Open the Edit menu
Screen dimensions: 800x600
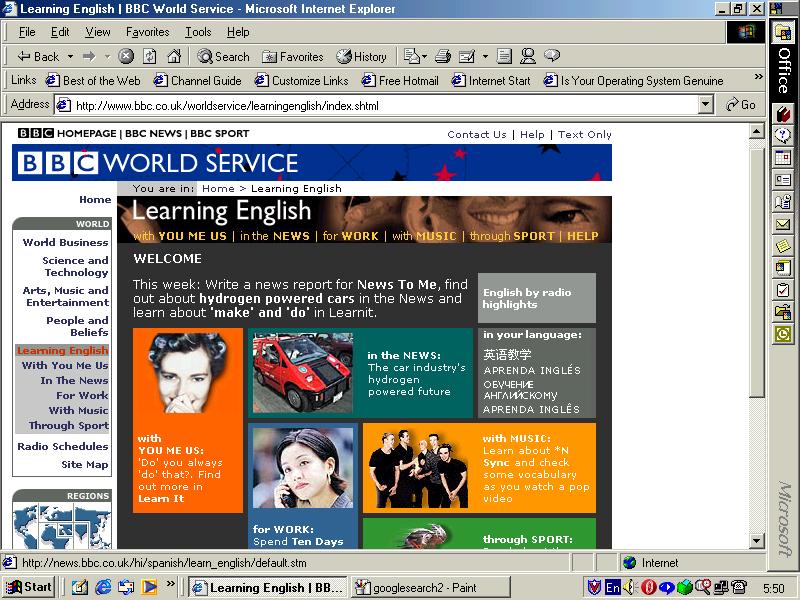[x=60, y=32]
